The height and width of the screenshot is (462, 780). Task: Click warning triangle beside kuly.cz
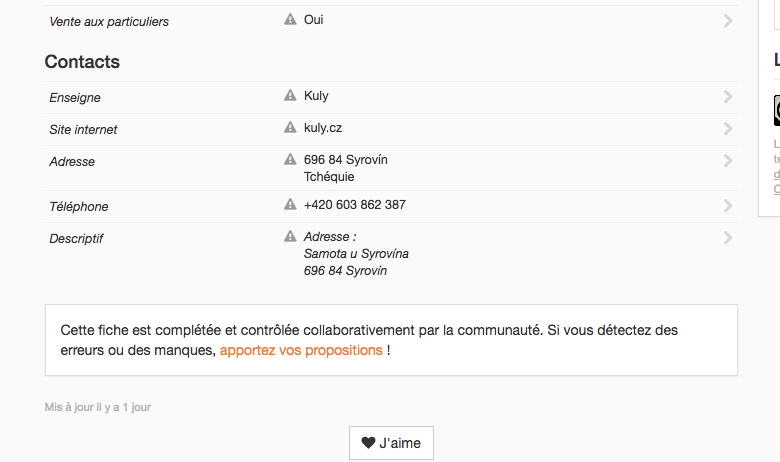coord(290,127)
